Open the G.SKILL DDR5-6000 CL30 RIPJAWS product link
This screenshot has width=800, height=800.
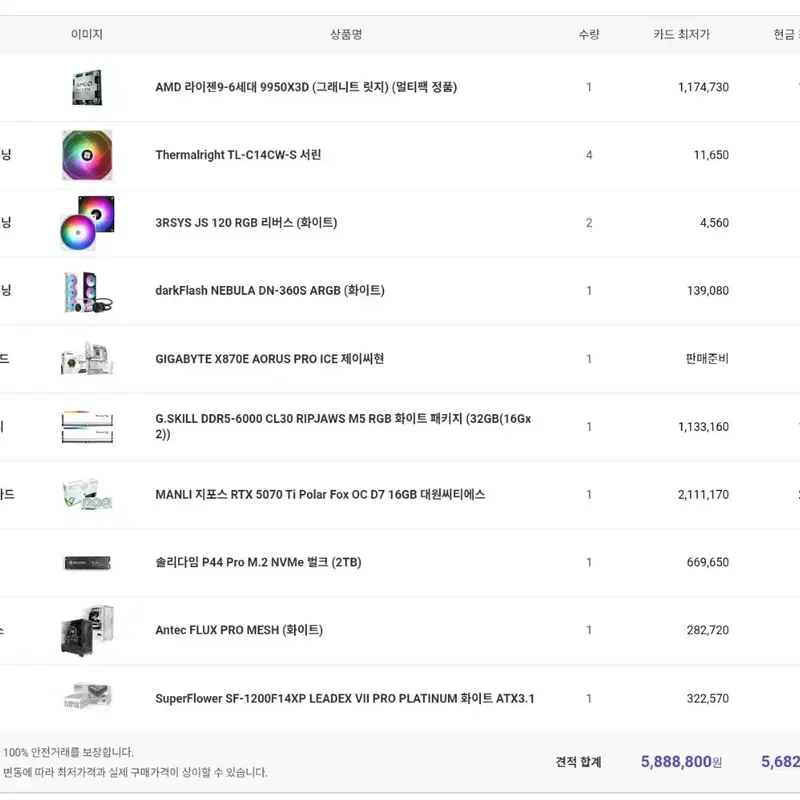[x=343, y=426]
